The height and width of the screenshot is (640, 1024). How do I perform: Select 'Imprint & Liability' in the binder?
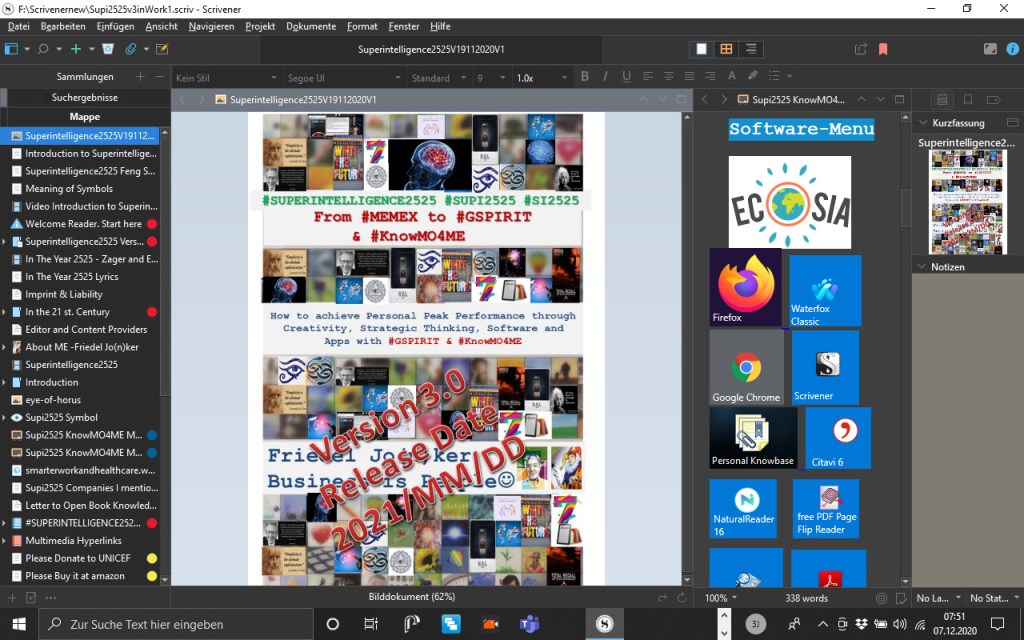[x=64, y=294]
